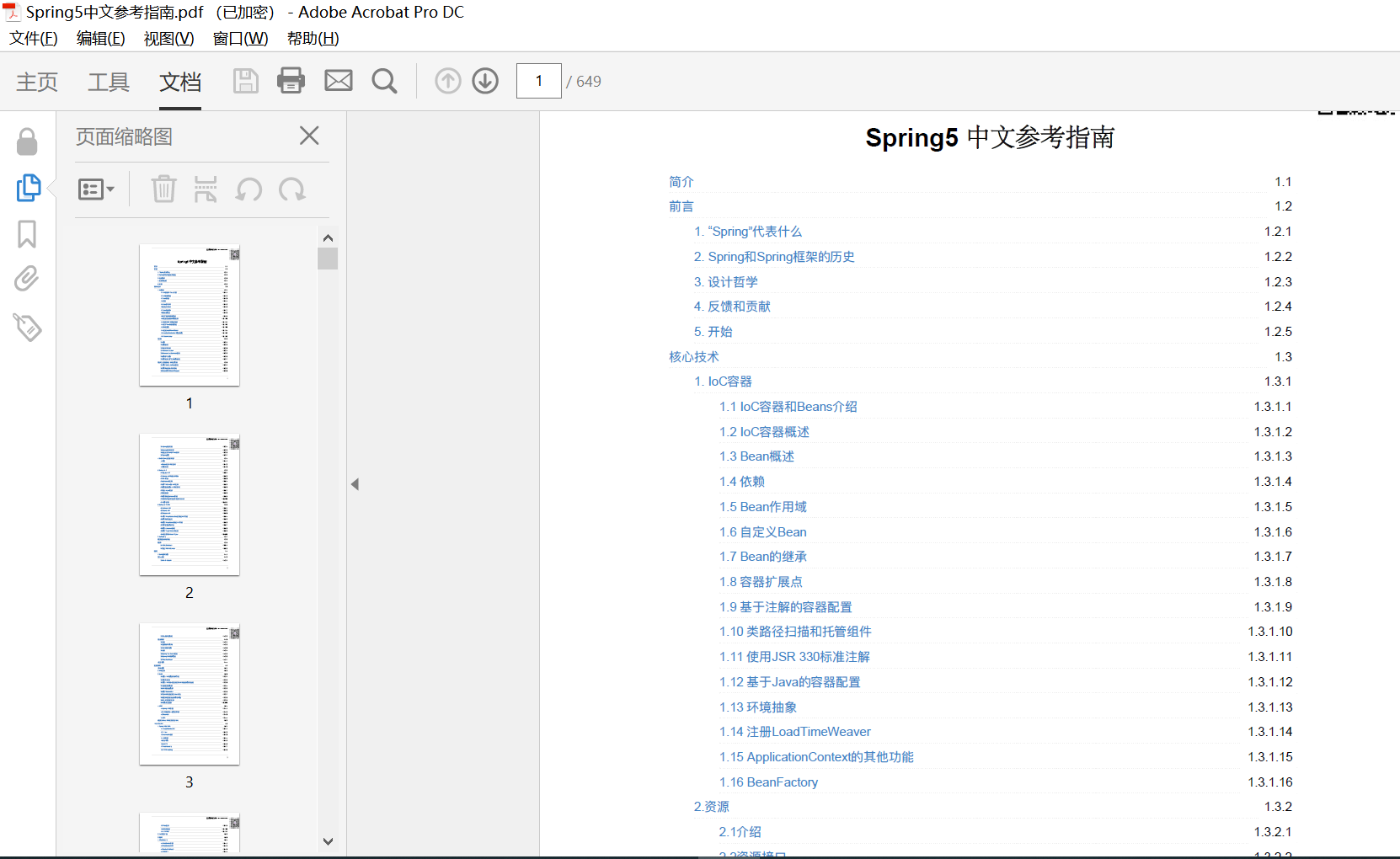Viewport: 1400px width, 859px height.
Task: Toggle the Page Thumbnails panel icon
Action: coord(28,188)
